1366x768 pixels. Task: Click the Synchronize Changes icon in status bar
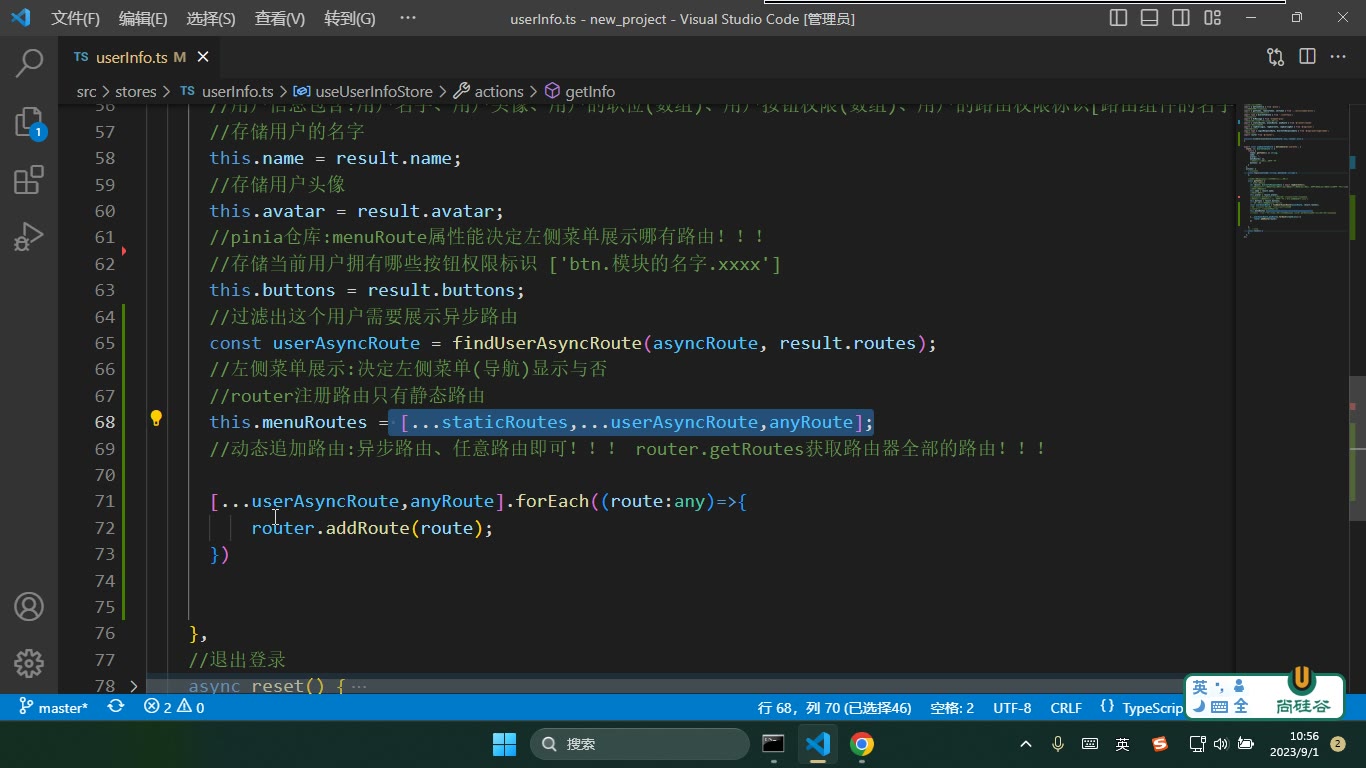point(116,707)
